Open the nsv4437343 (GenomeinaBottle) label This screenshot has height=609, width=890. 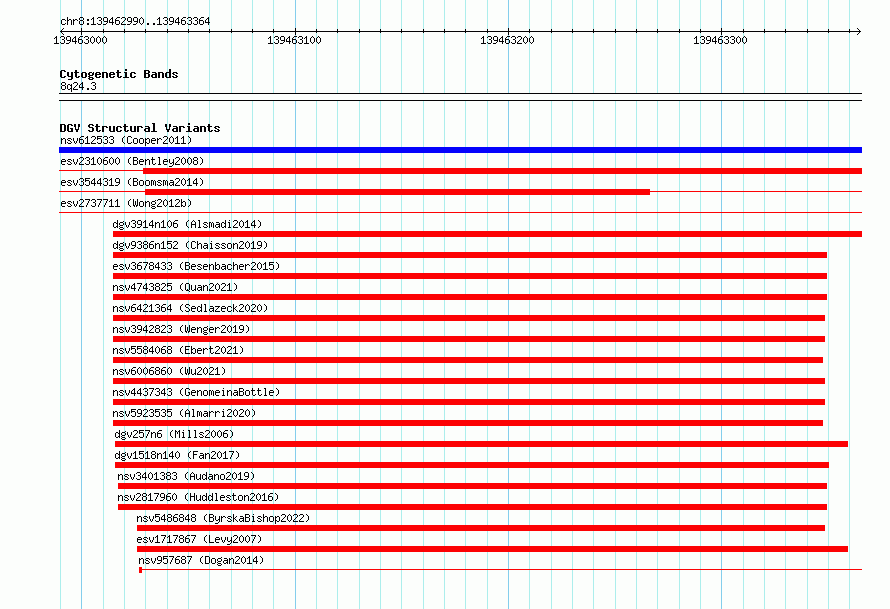pos(196,392)
